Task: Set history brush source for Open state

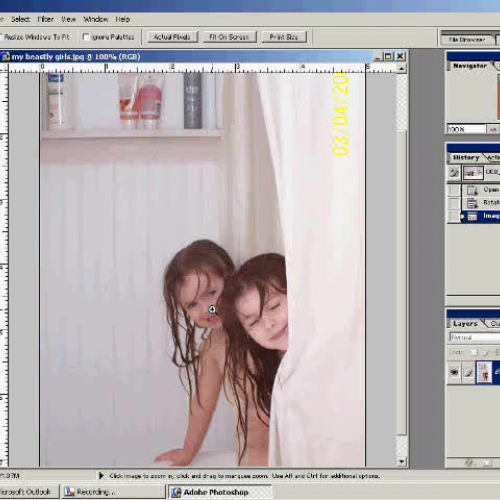Action: [454, 190]
